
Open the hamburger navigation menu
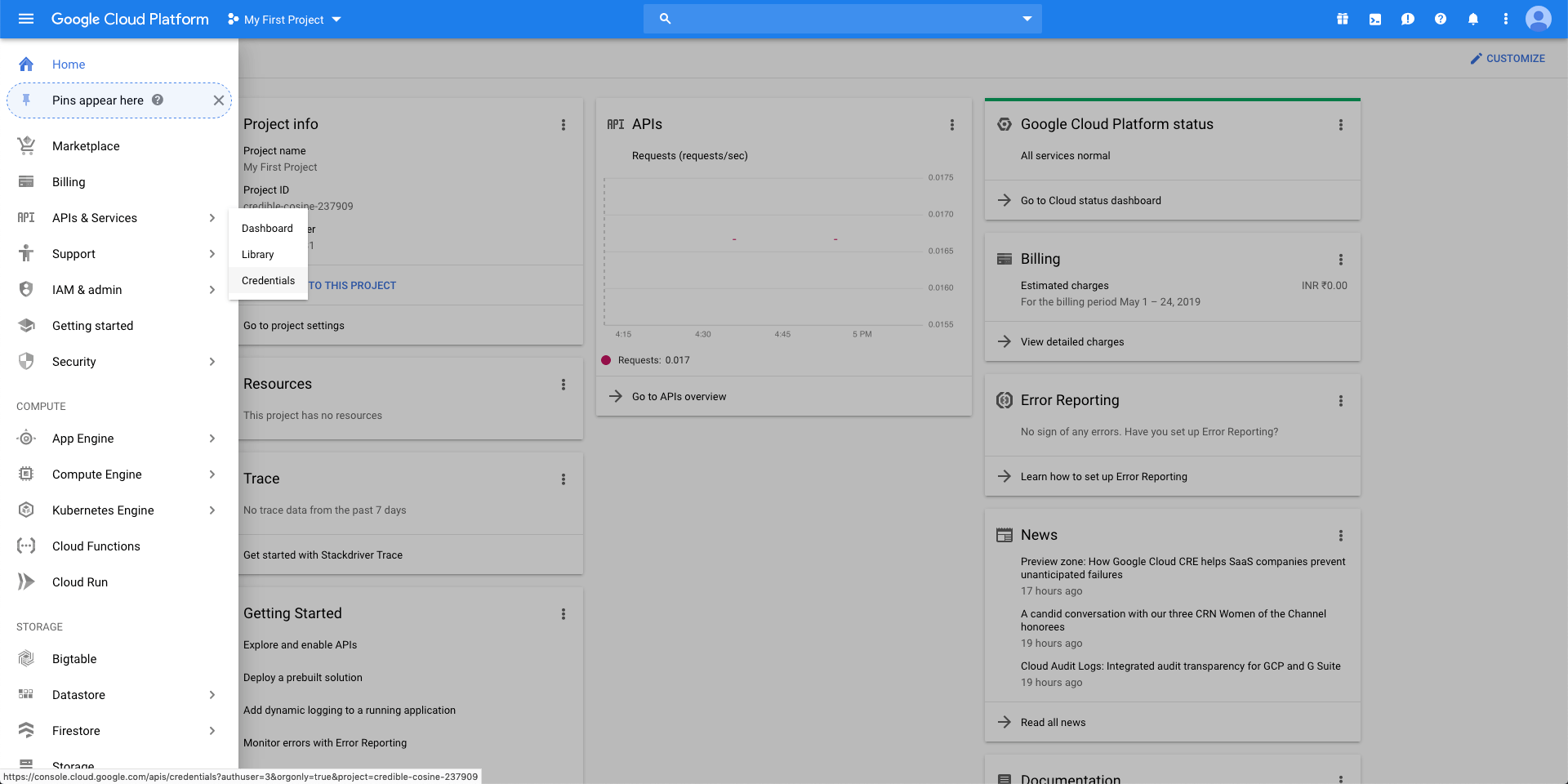point(26,19)
